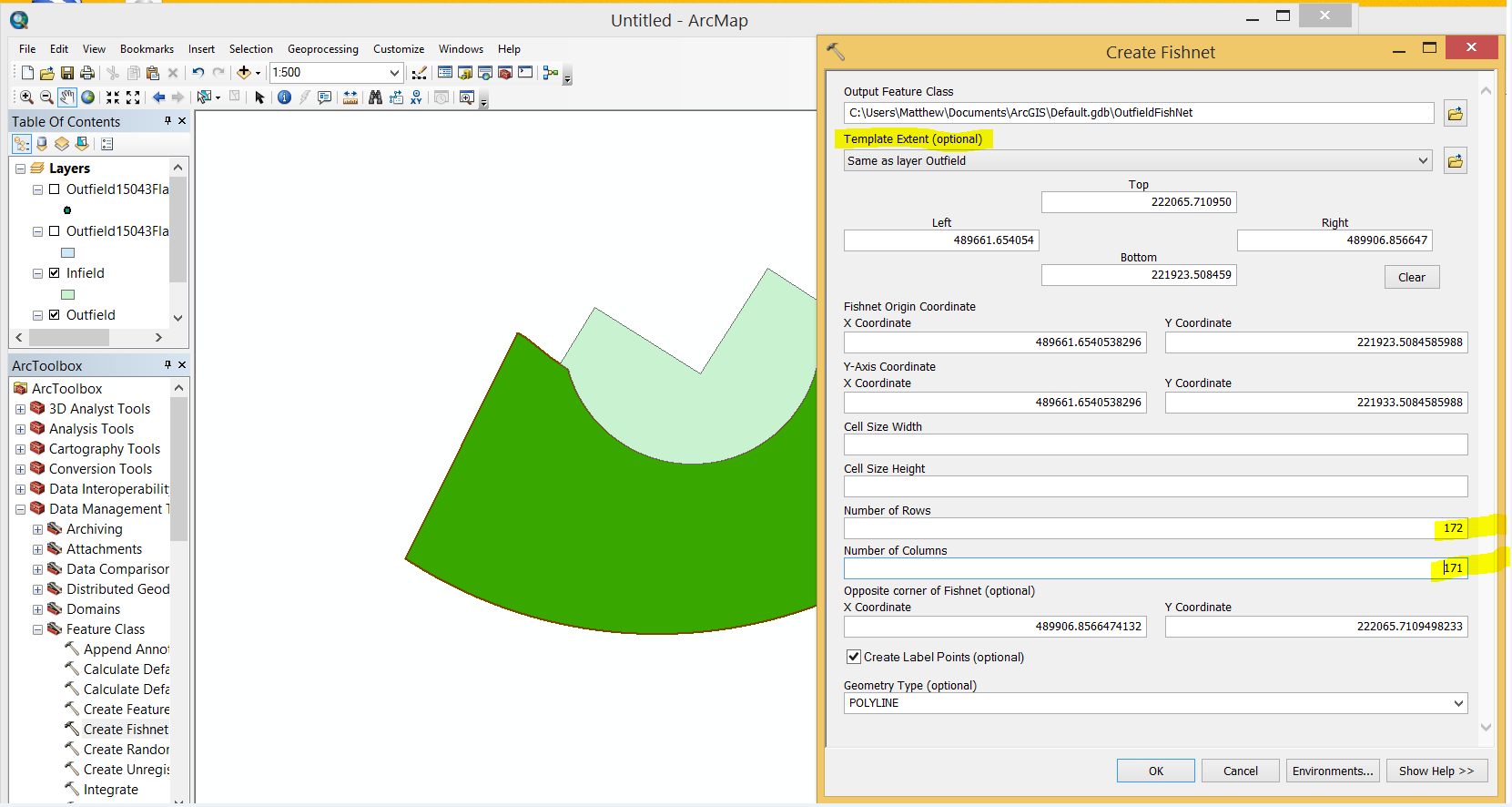
Task: Open the Windows menu
Action: [461, 49]
